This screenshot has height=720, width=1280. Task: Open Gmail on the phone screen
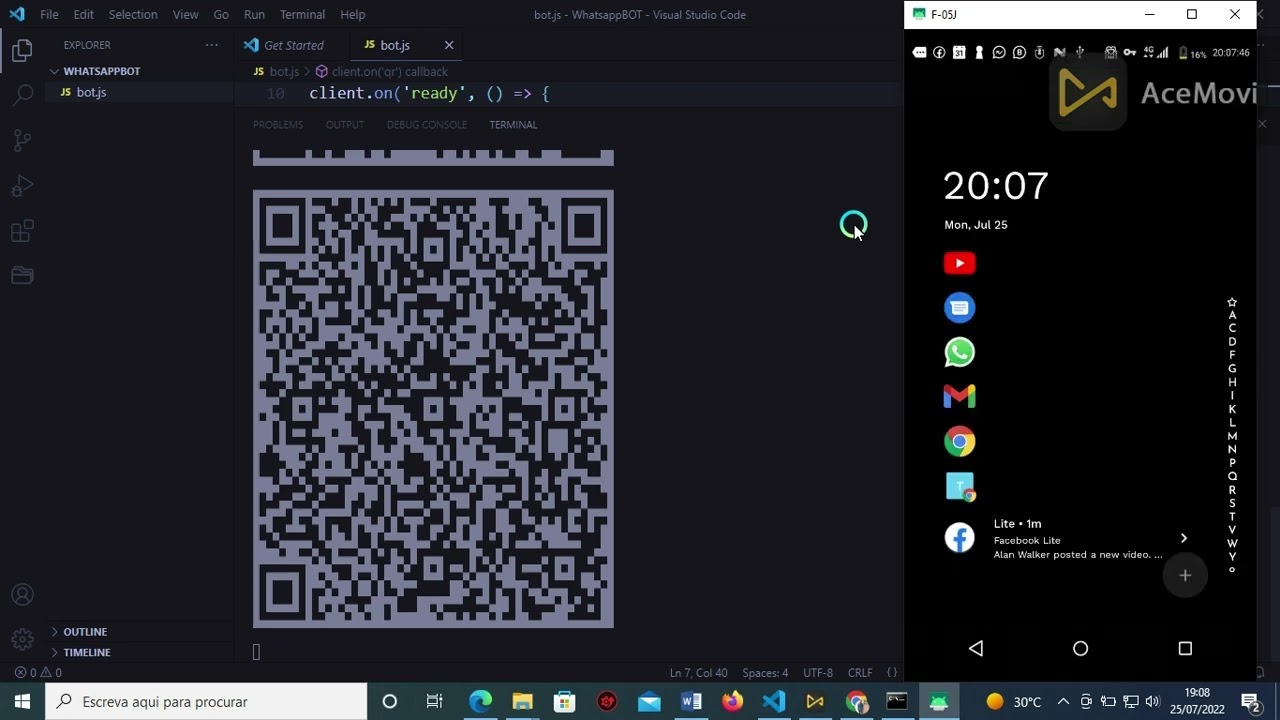point(959,397)
